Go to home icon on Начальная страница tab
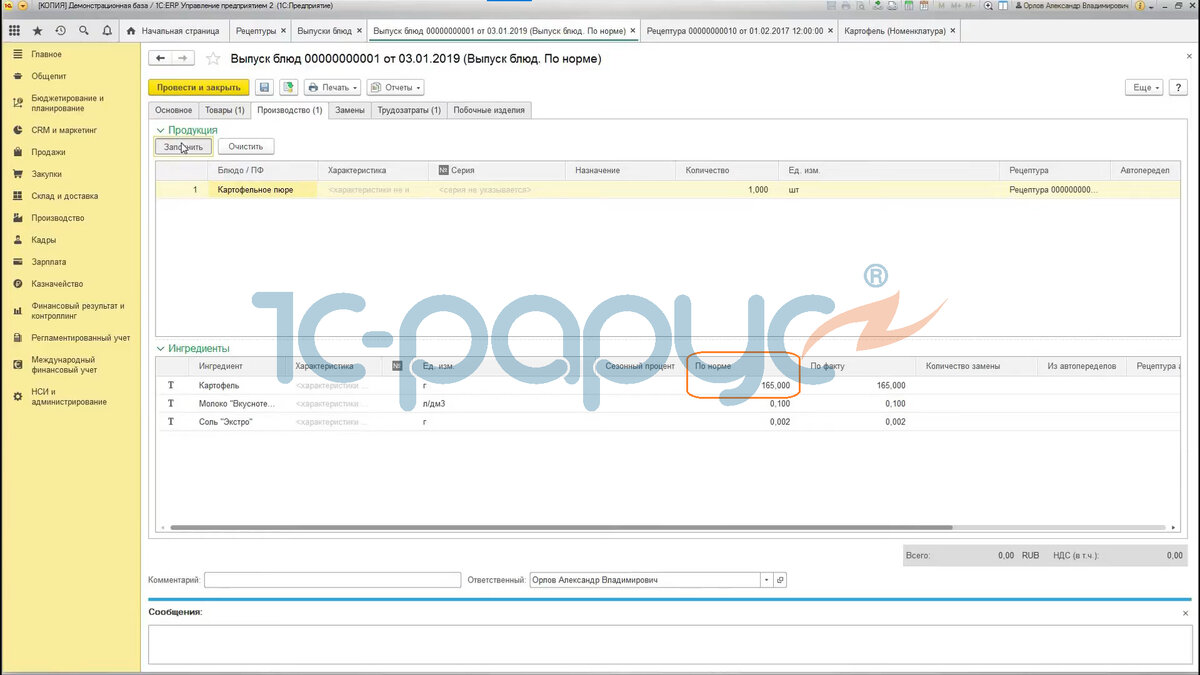 pyautogui.click(x=131, y=31)
